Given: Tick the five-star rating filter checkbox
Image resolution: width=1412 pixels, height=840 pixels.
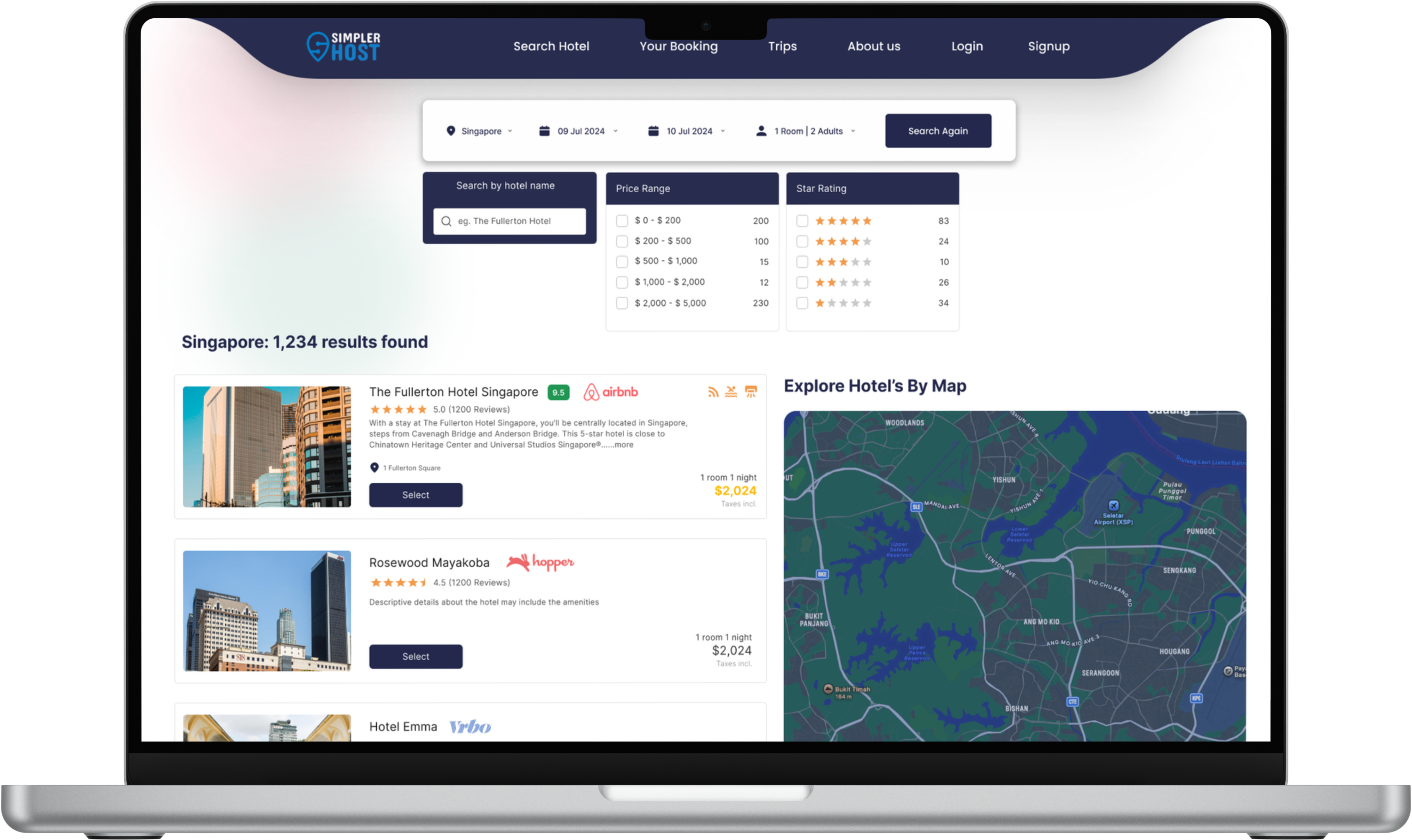Looking at the screenshot, I should [802, 221].
